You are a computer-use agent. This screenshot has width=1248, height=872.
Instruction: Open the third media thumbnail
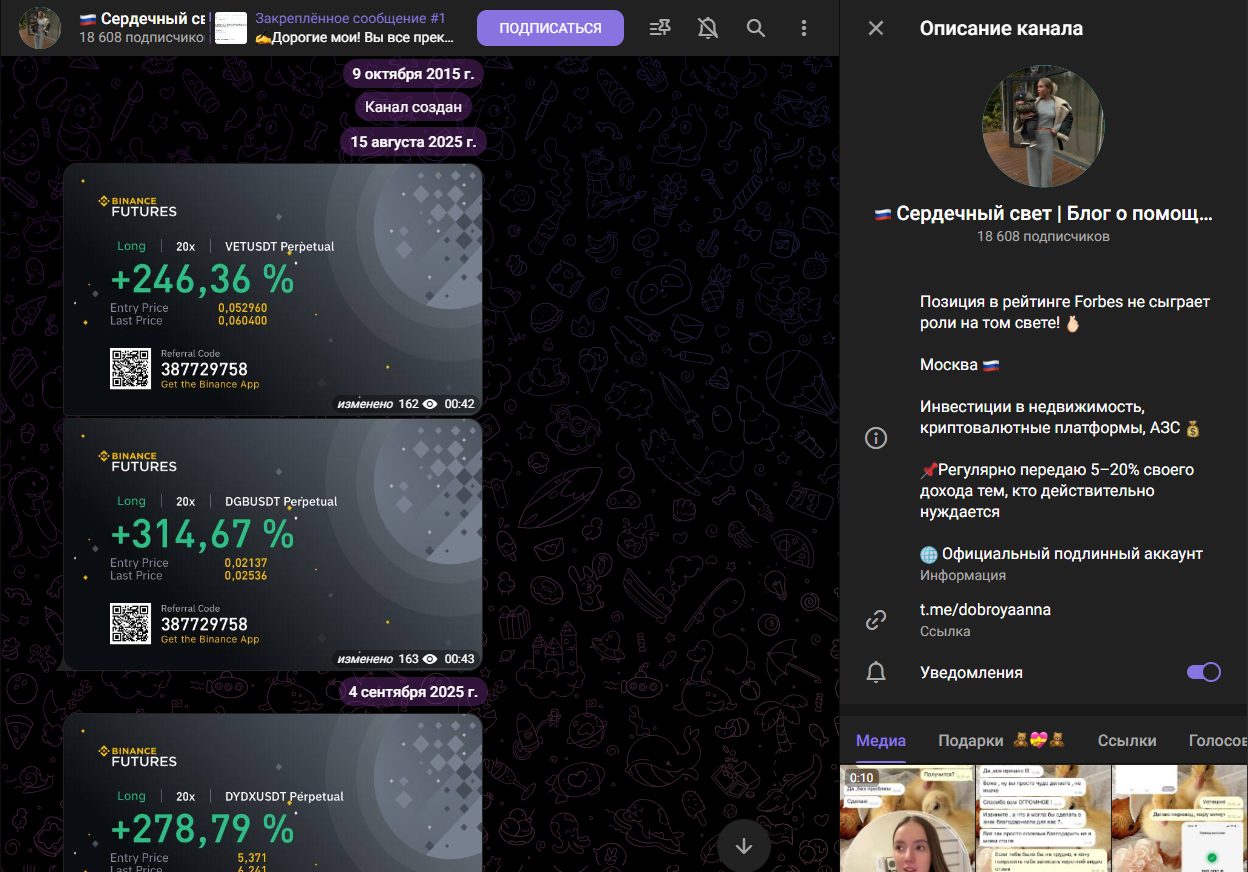click(x=1180, y=818)
